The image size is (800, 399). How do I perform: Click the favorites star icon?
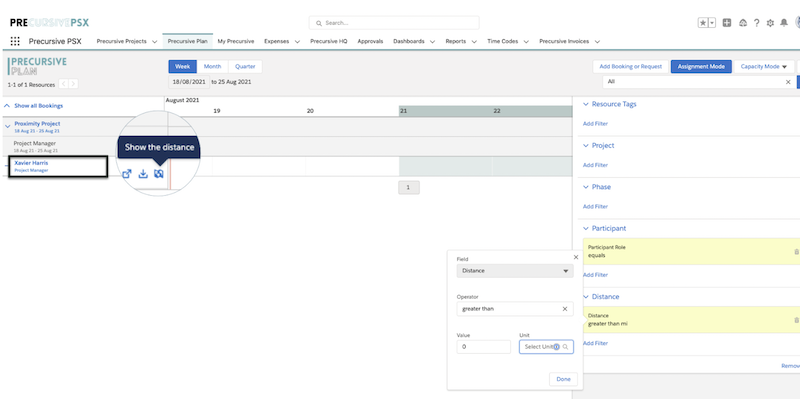pos(703,23)
